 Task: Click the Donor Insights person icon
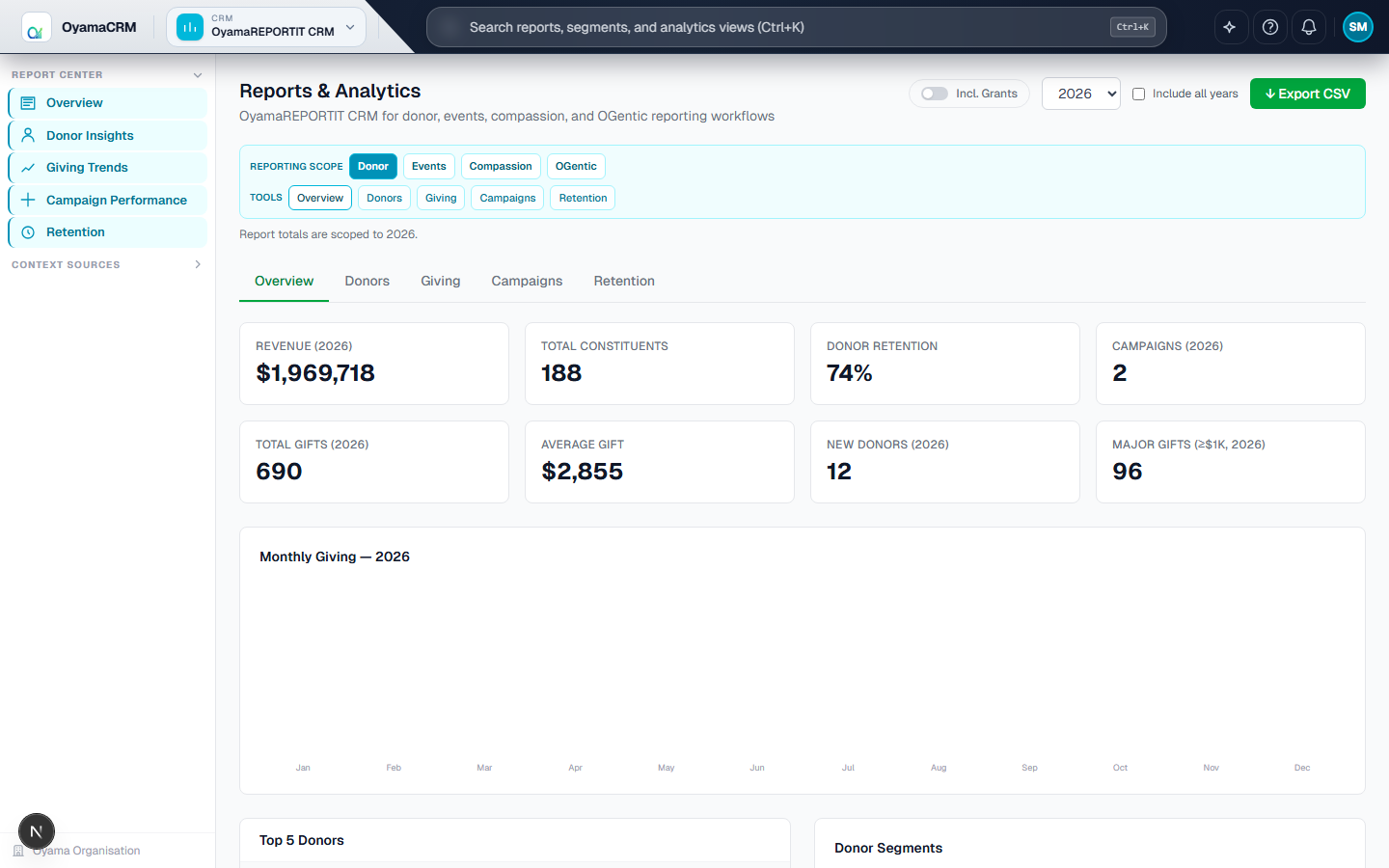pos(28,135)
